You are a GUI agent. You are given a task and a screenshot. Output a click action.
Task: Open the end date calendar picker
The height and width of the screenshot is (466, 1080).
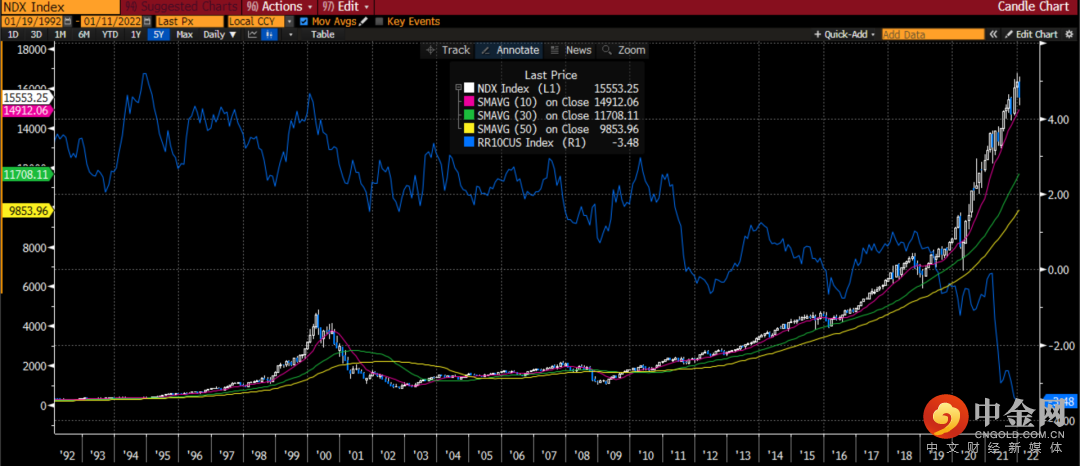point(146,20)
